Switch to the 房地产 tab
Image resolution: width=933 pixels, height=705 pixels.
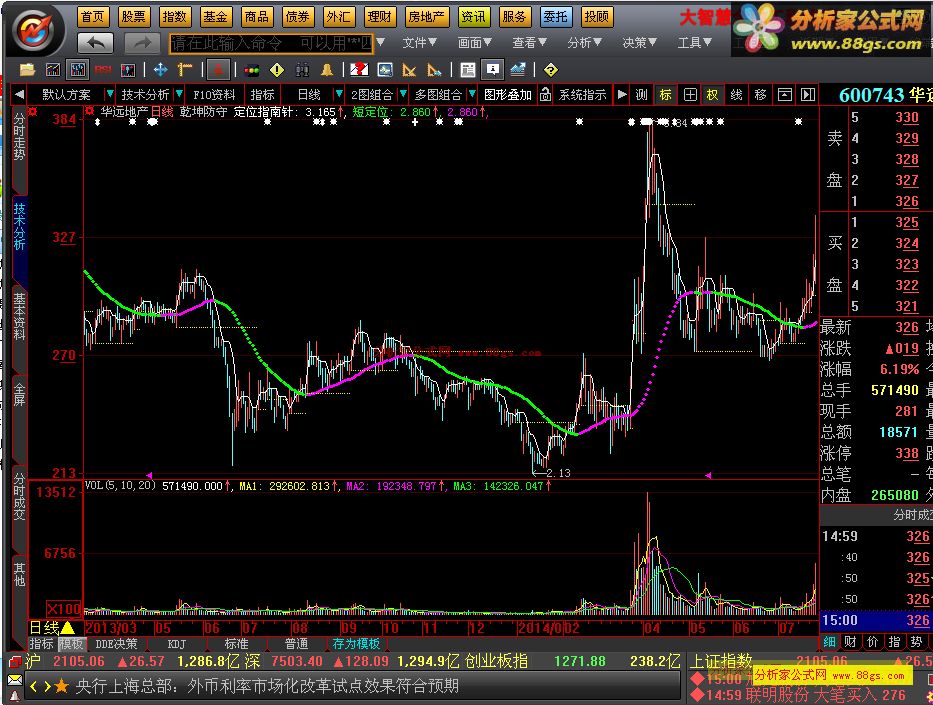coord(427,17)
